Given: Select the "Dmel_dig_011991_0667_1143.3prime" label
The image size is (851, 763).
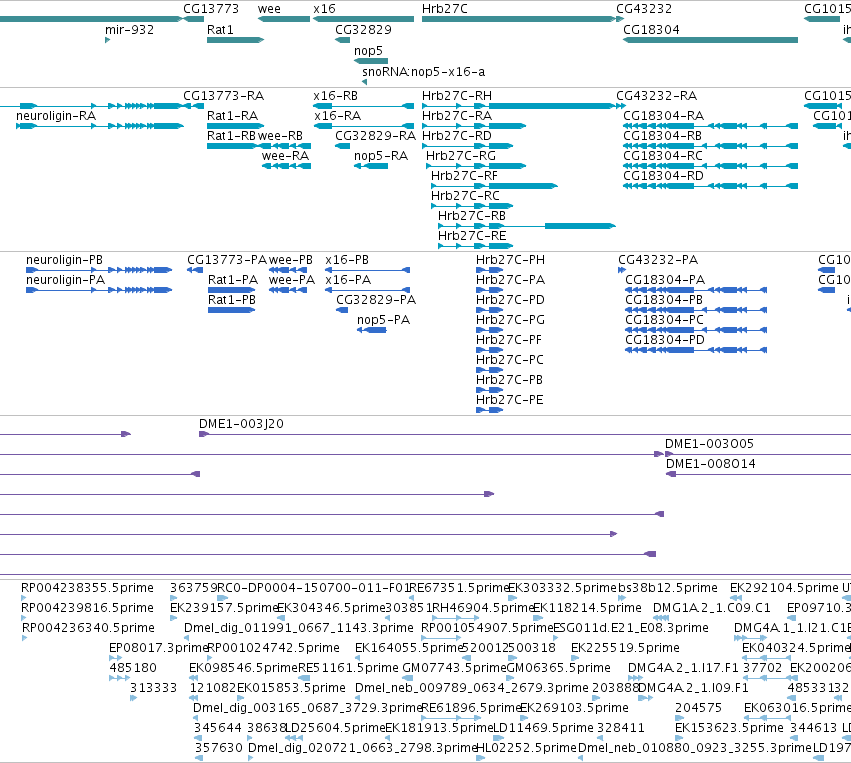Looking at the screenshot, I should tap(299, 628).
